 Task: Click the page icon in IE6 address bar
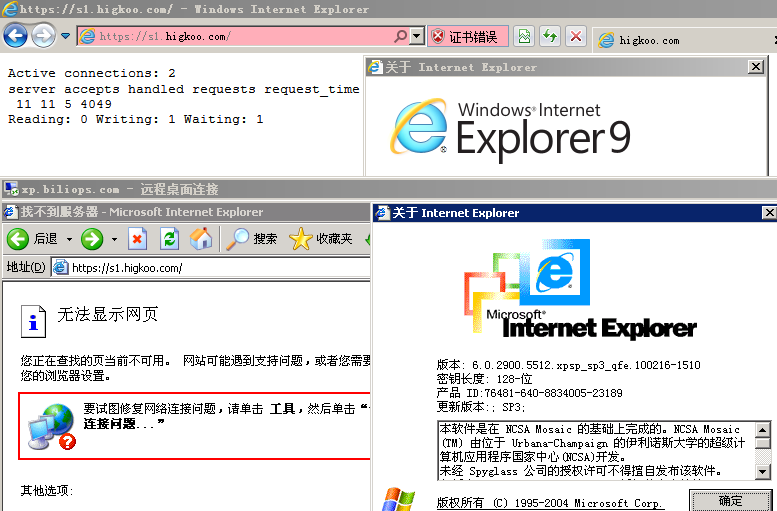click(60, 268)
